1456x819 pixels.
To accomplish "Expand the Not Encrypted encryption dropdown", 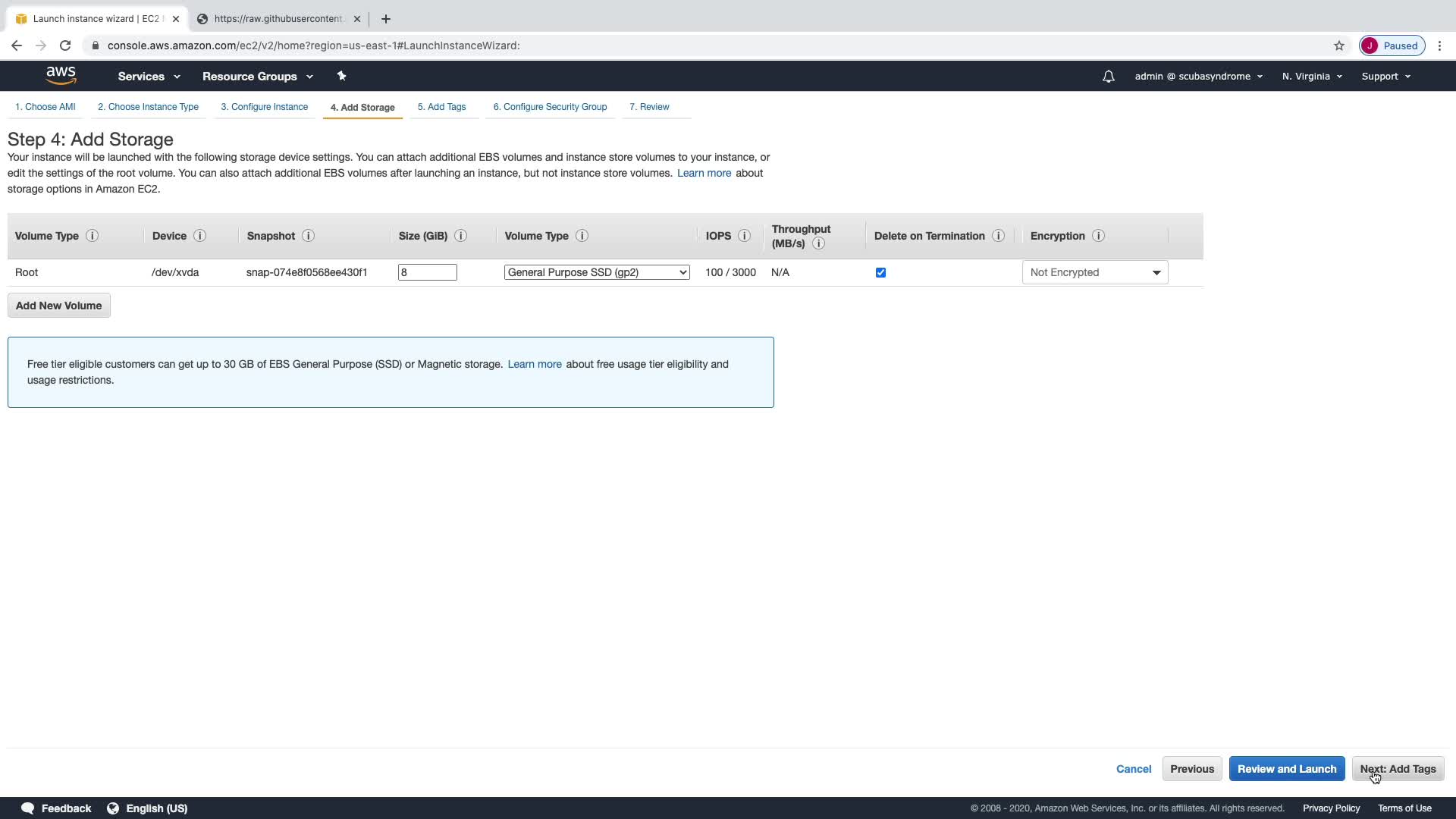I will point(1094,272).
